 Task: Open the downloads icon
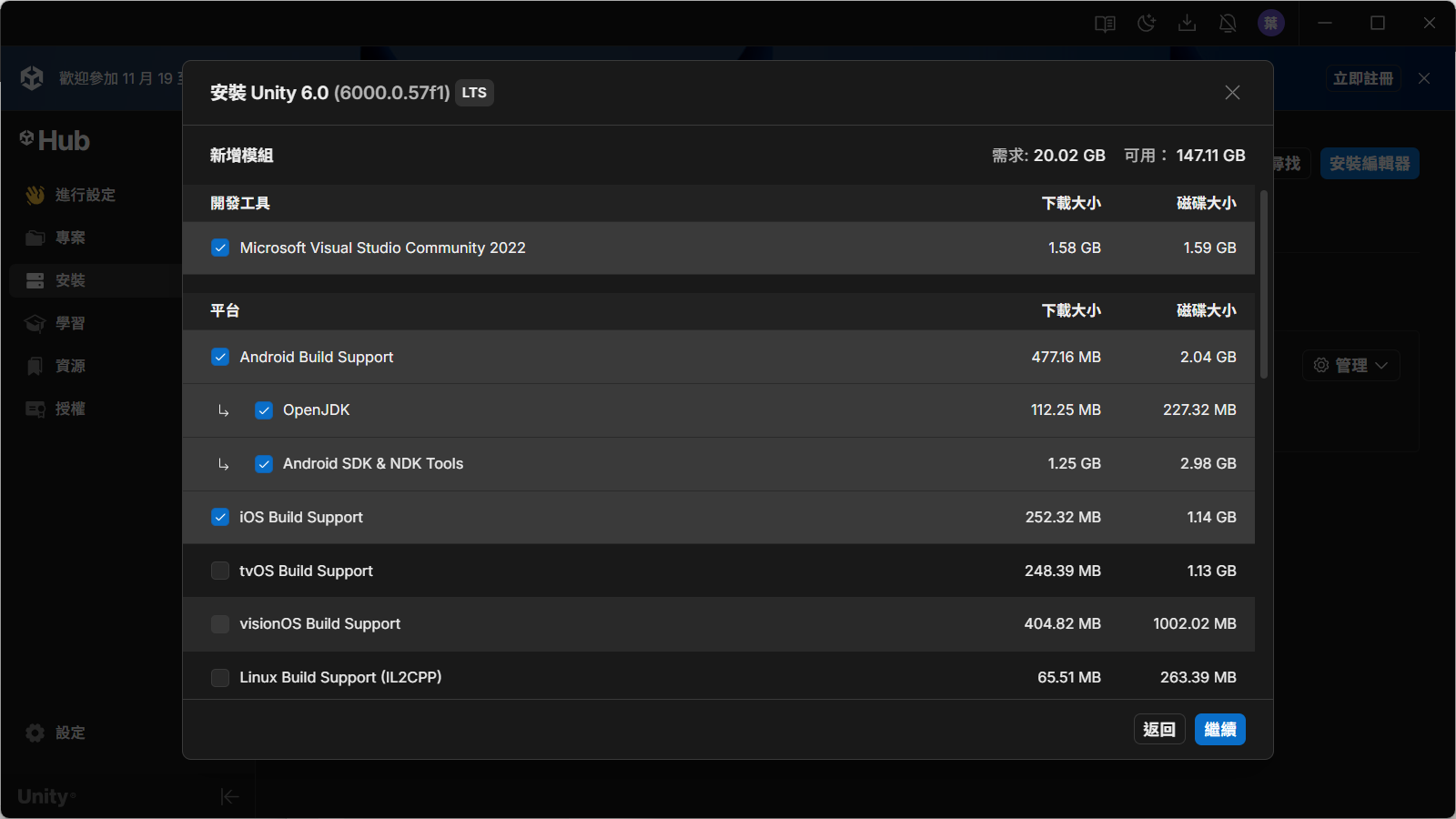click(x=1187, y=24)
